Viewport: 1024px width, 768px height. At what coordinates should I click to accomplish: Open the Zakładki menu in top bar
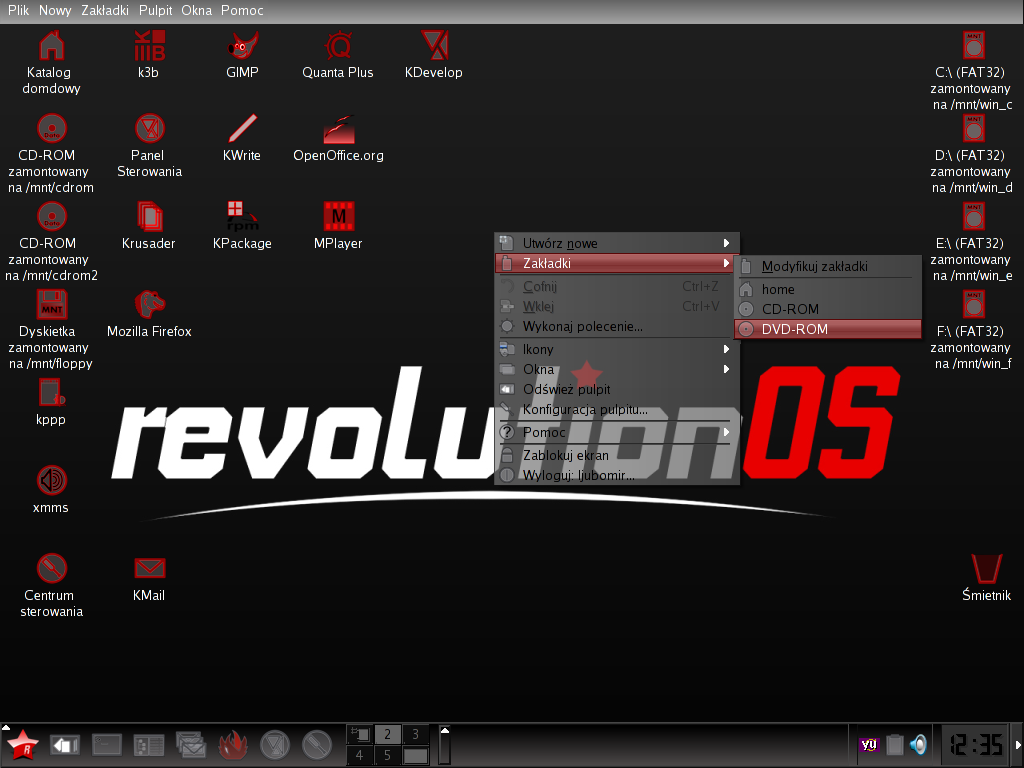[104, 10]
